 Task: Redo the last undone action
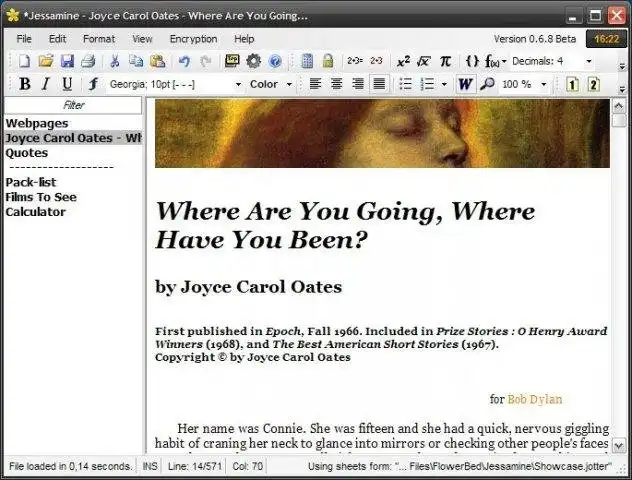(206, 61)
